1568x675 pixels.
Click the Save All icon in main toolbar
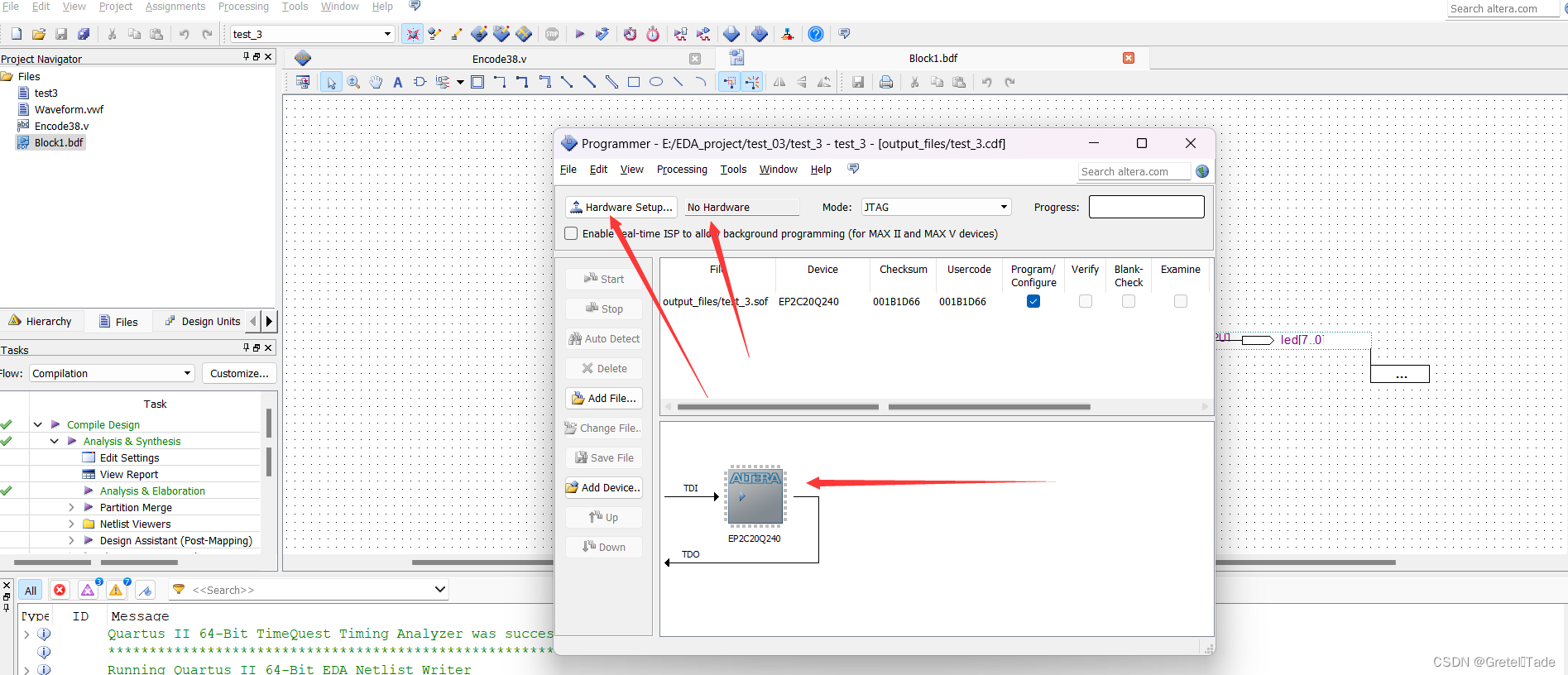coord(84,34)
